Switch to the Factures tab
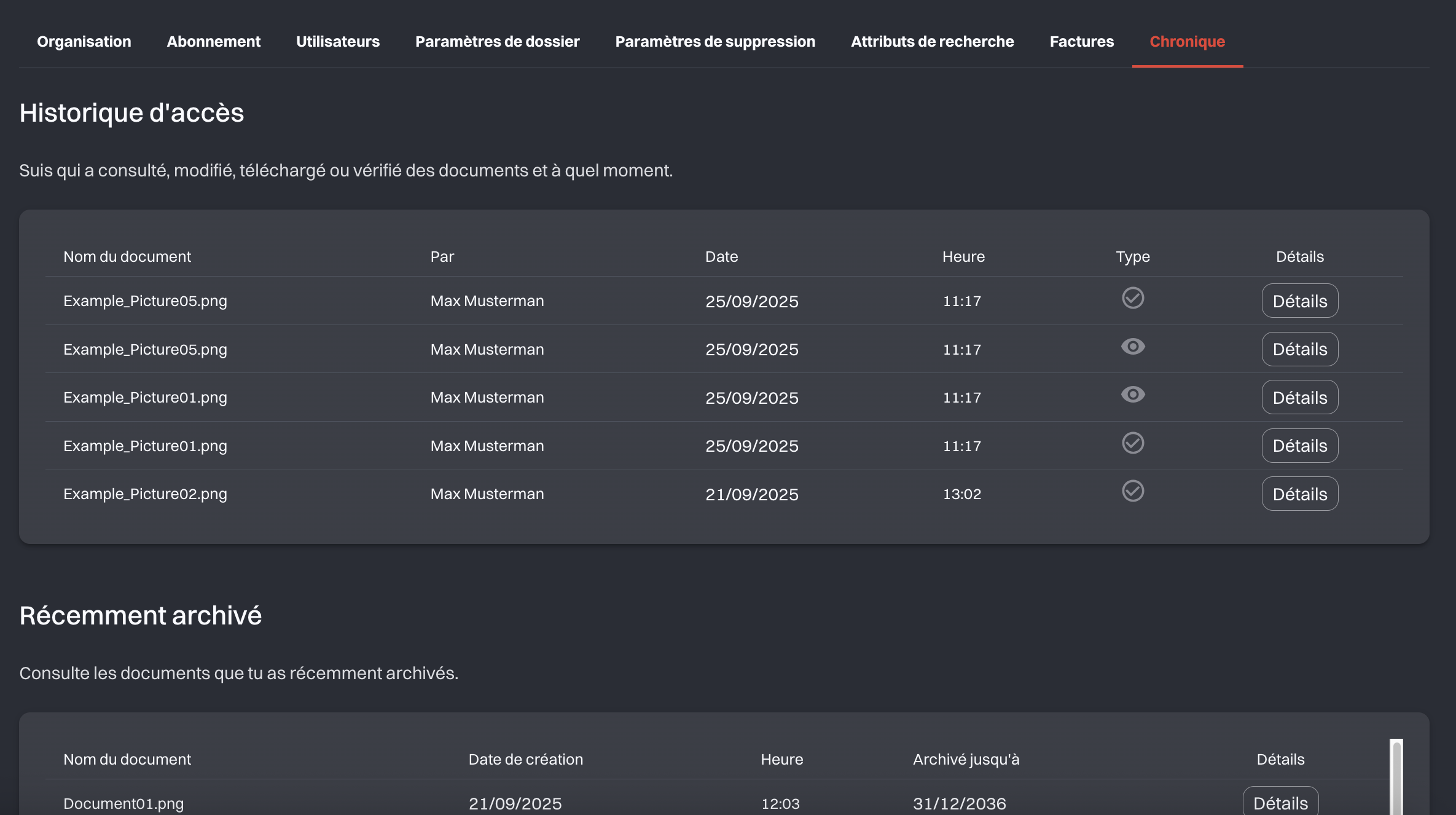1456x815 pixels. click(1081, 41)
